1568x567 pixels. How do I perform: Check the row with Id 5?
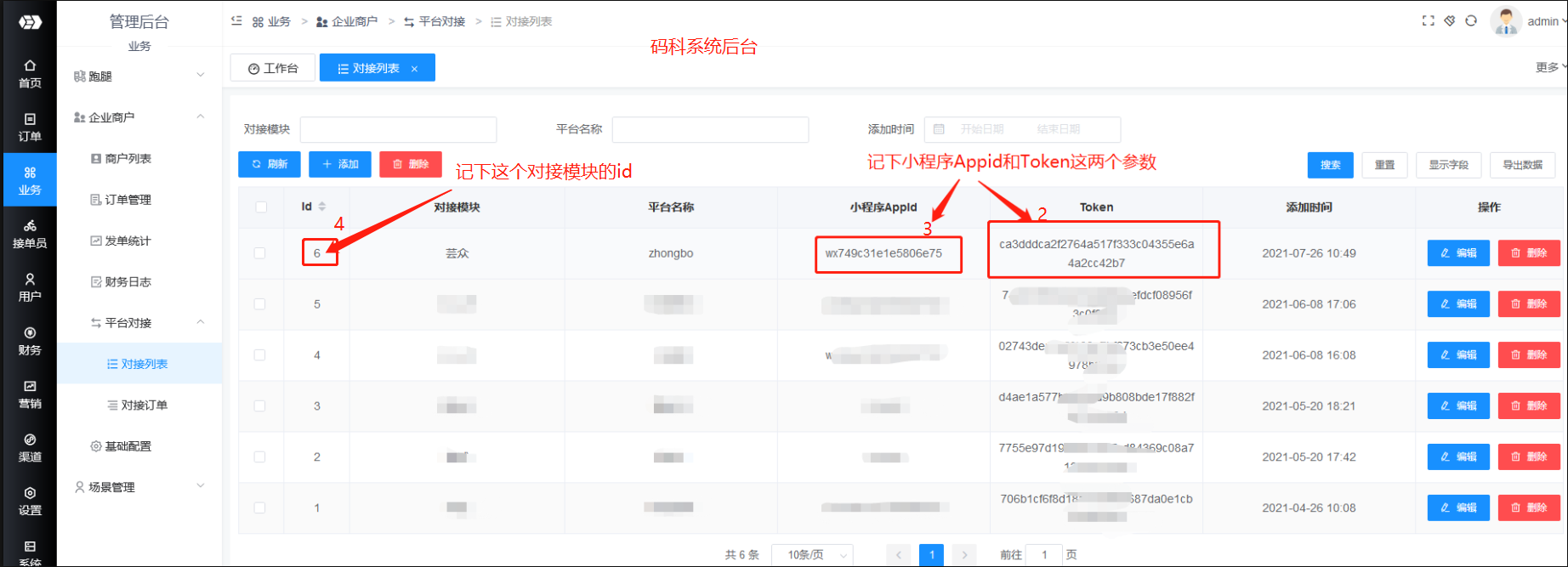tap(259, 304)
